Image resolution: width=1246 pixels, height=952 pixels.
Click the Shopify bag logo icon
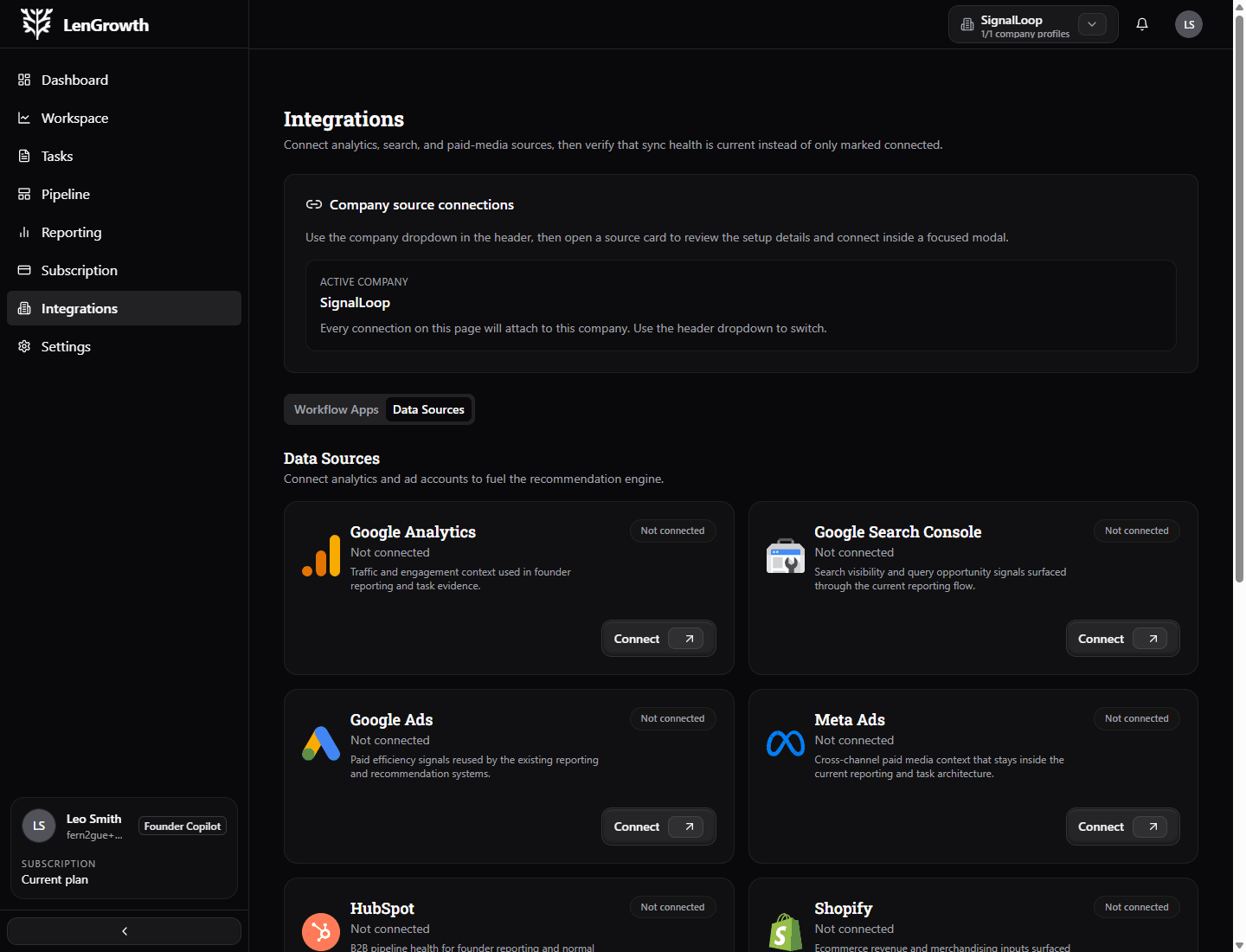[x=786, y=932]
